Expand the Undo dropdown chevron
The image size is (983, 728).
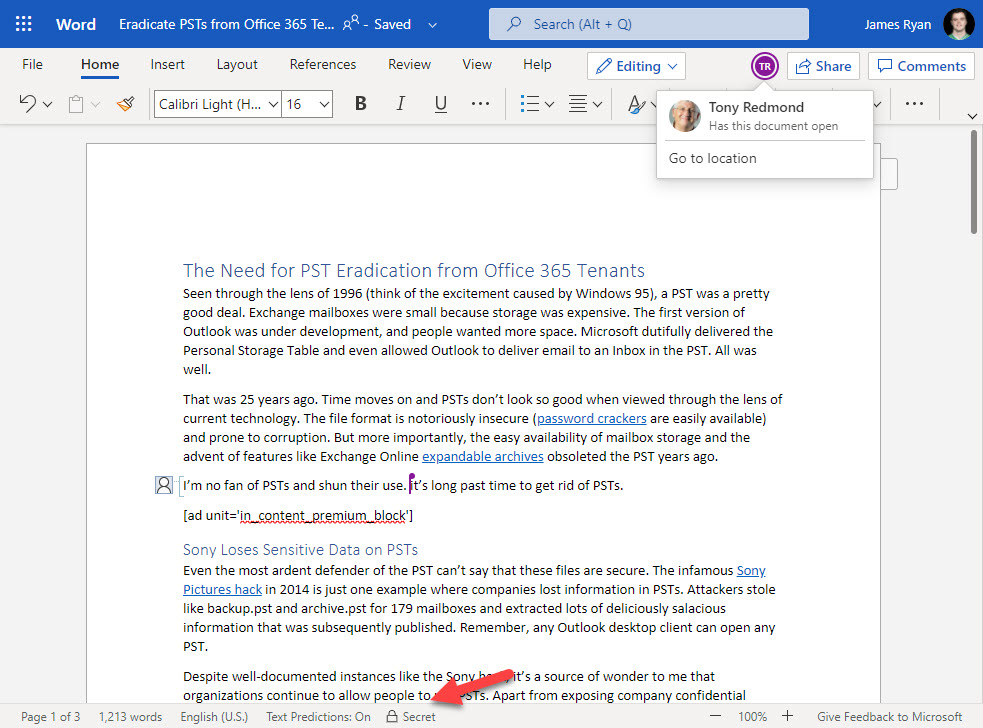point(48,104)
